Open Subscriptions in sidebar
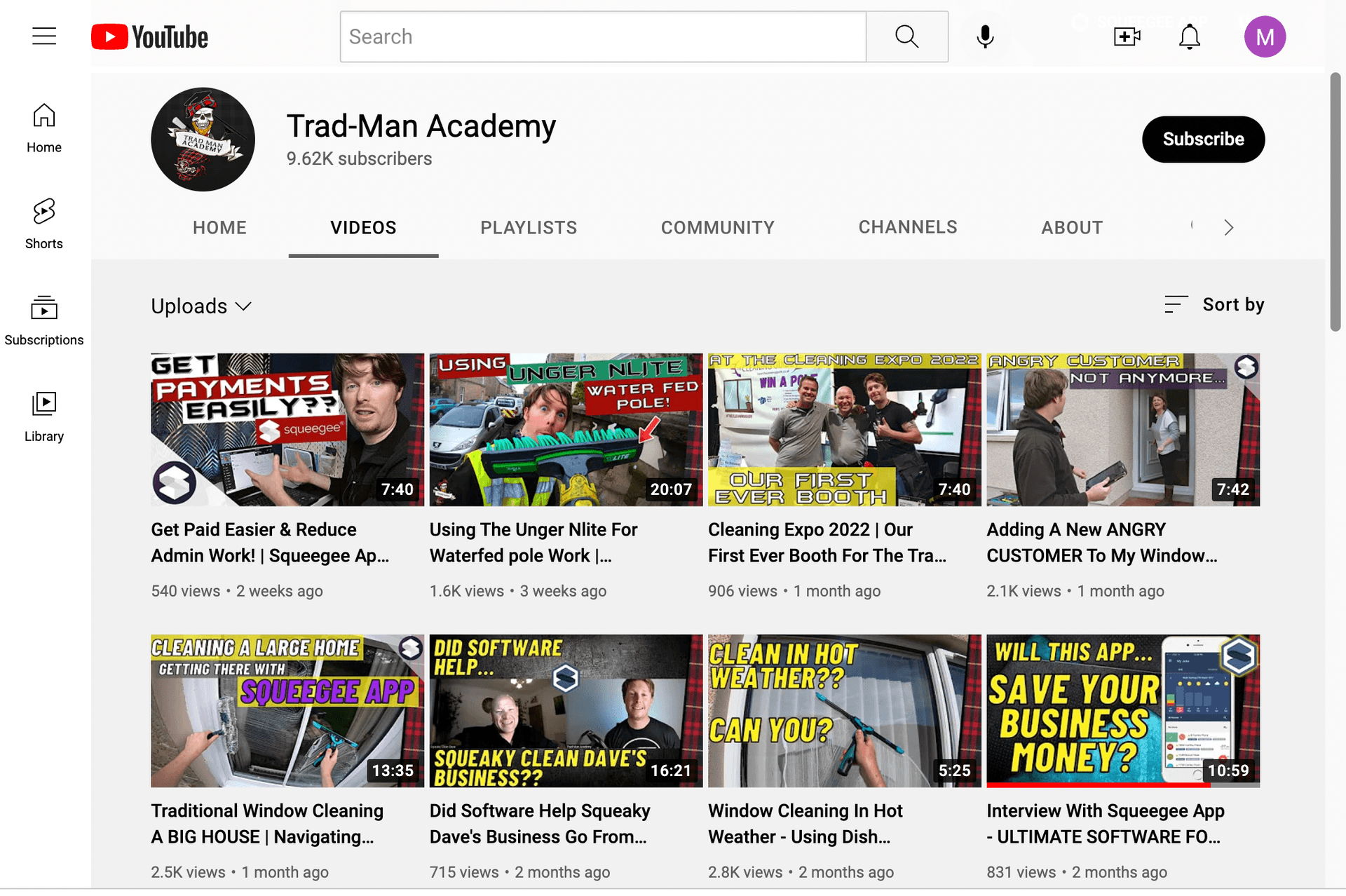The height and width of the screenshot is (896, 1346). point(44,321)
